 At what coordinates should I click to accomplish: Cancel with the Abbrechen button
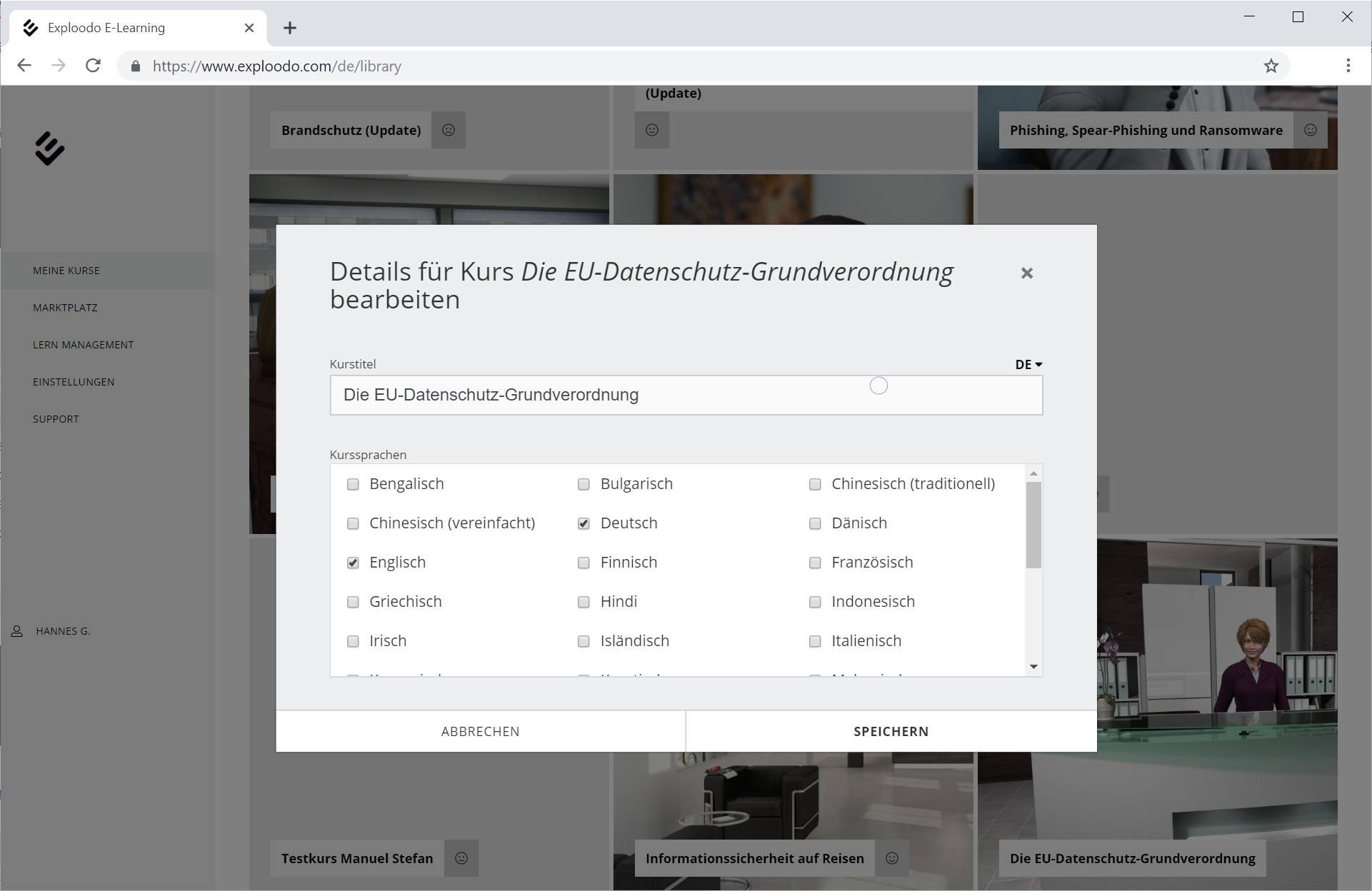[480, 731]
